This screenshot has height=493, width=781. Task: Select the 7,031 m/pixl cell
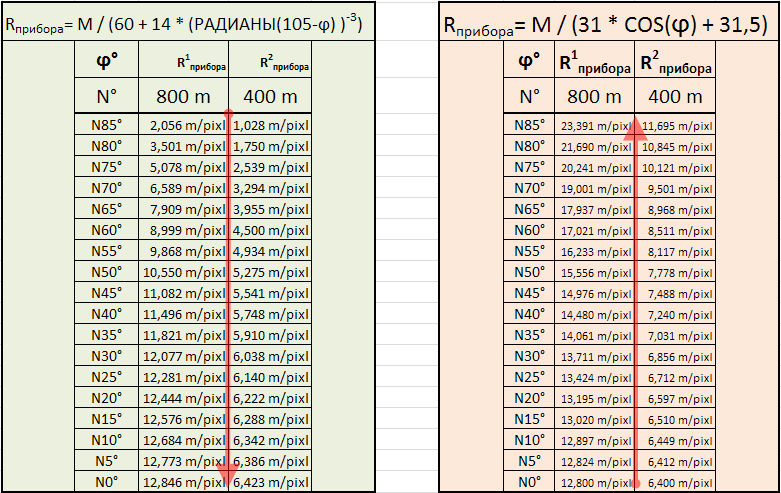point(676,335)
